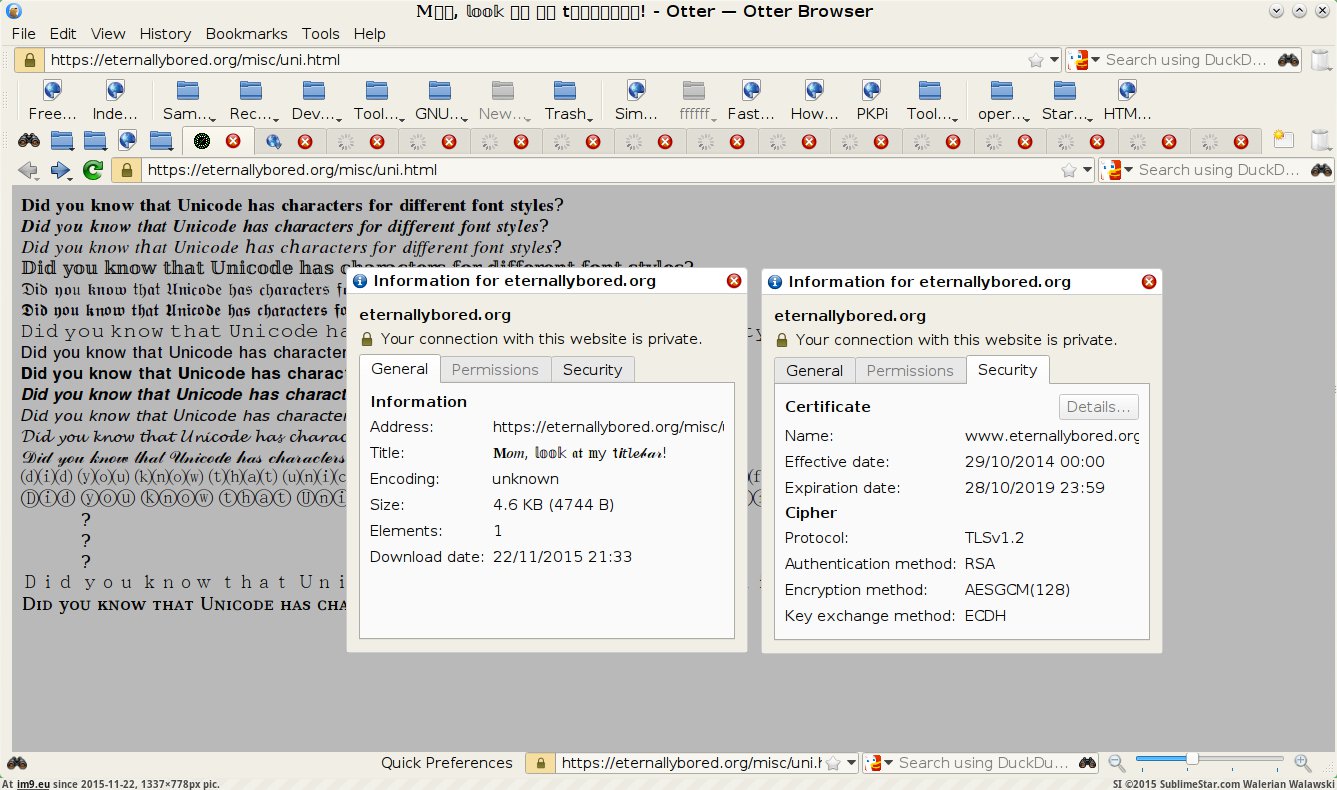Open the Rec… bookmark folder
The height and width of the screenshot is (790, 1337).
tap(251, 101)
